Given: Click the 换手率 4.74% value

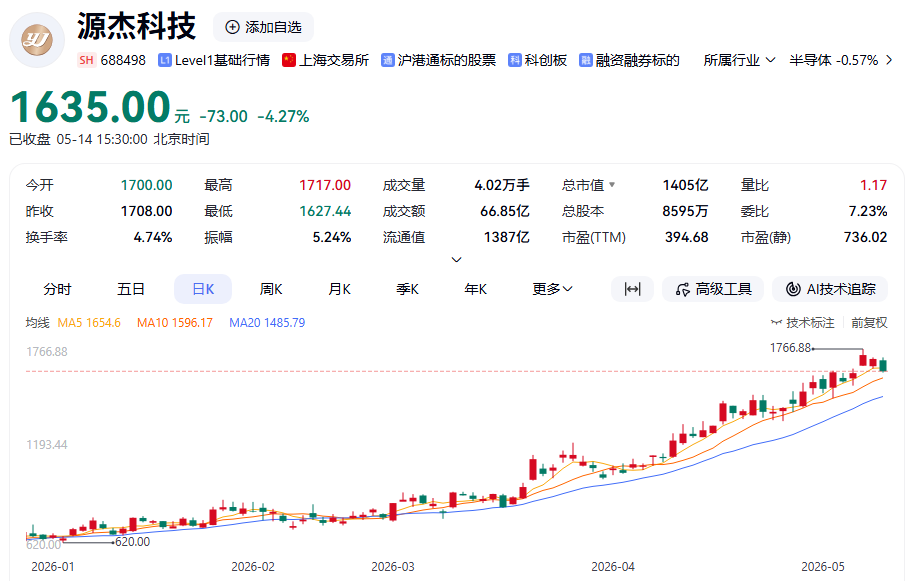Looking at the screenshot, I should 153,237.
